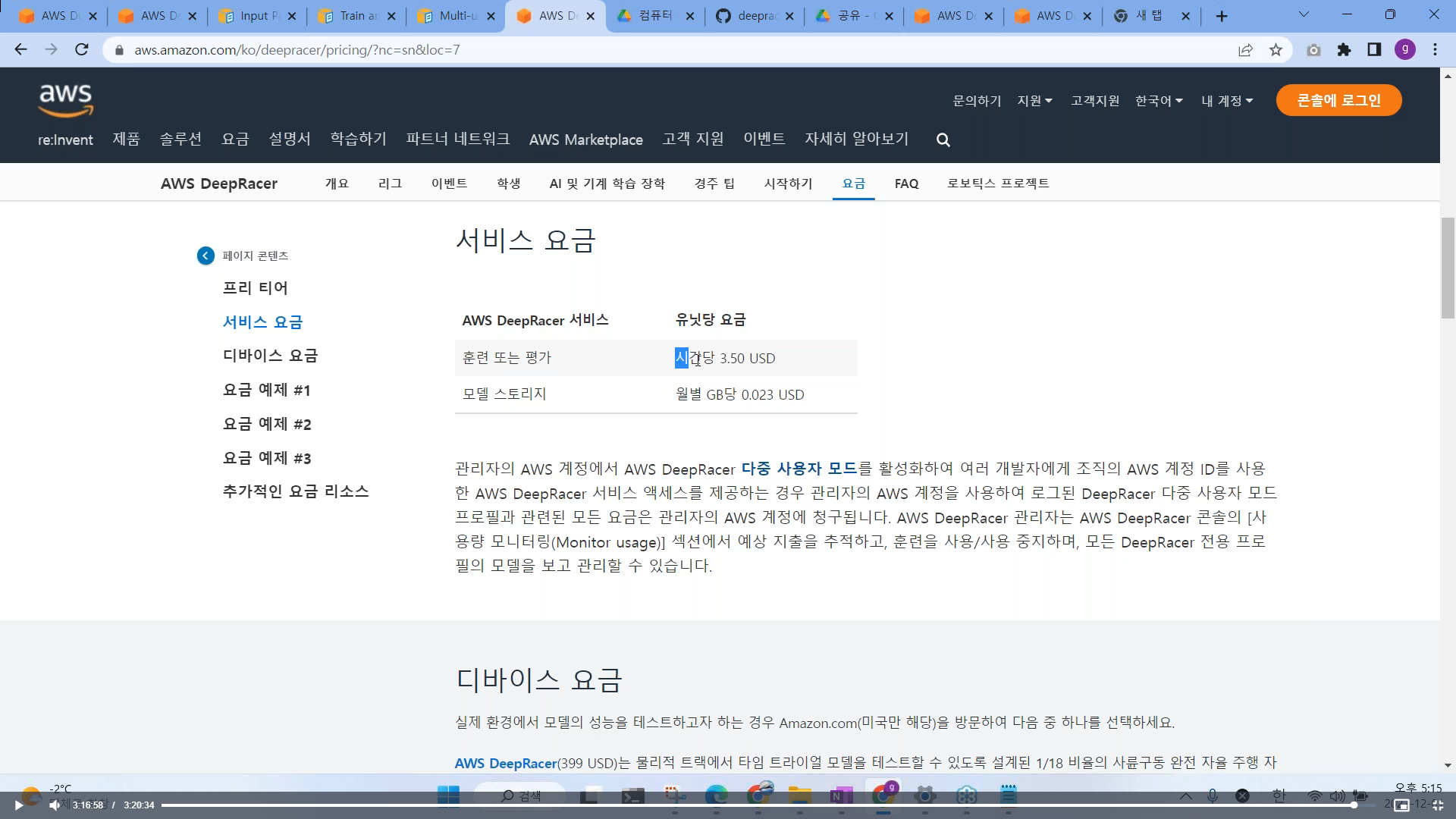Select 디바이스 요금 in the page contents sidebar
Viewport: 1456px width, 819px height.
coord(270,356)
